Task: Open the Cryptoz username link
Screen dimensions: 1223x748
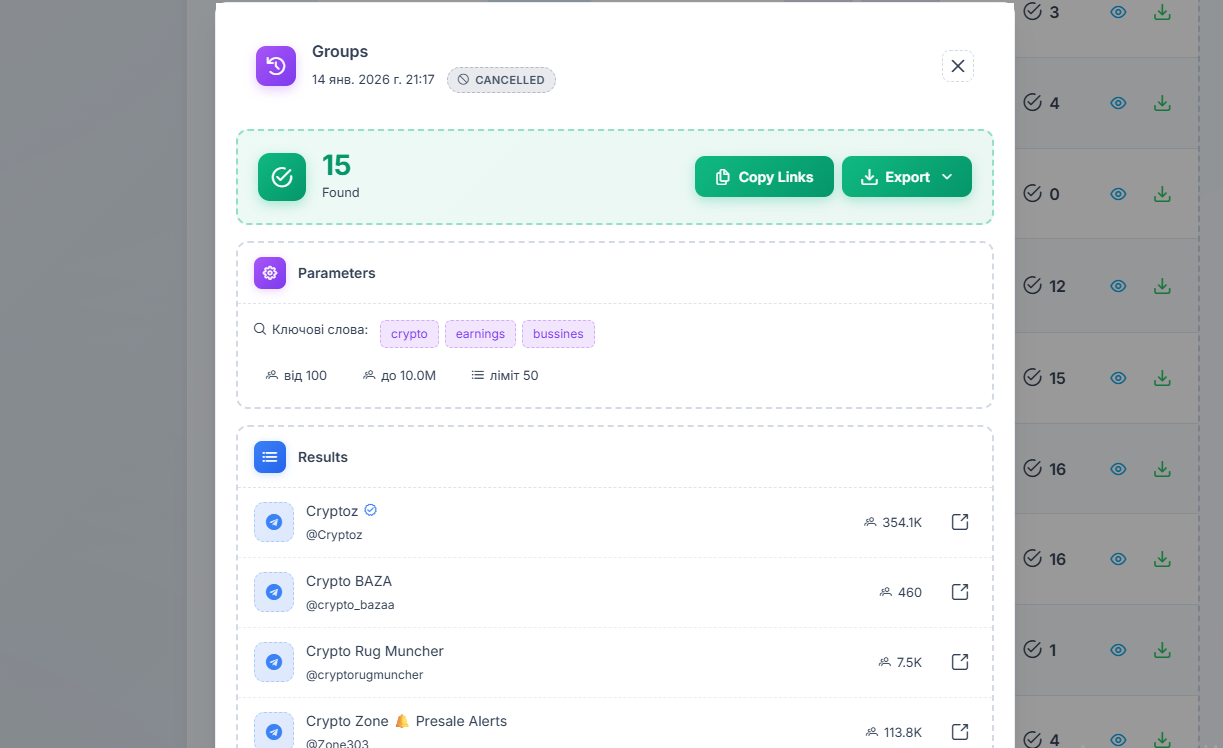Action: (x=335, y=534)
